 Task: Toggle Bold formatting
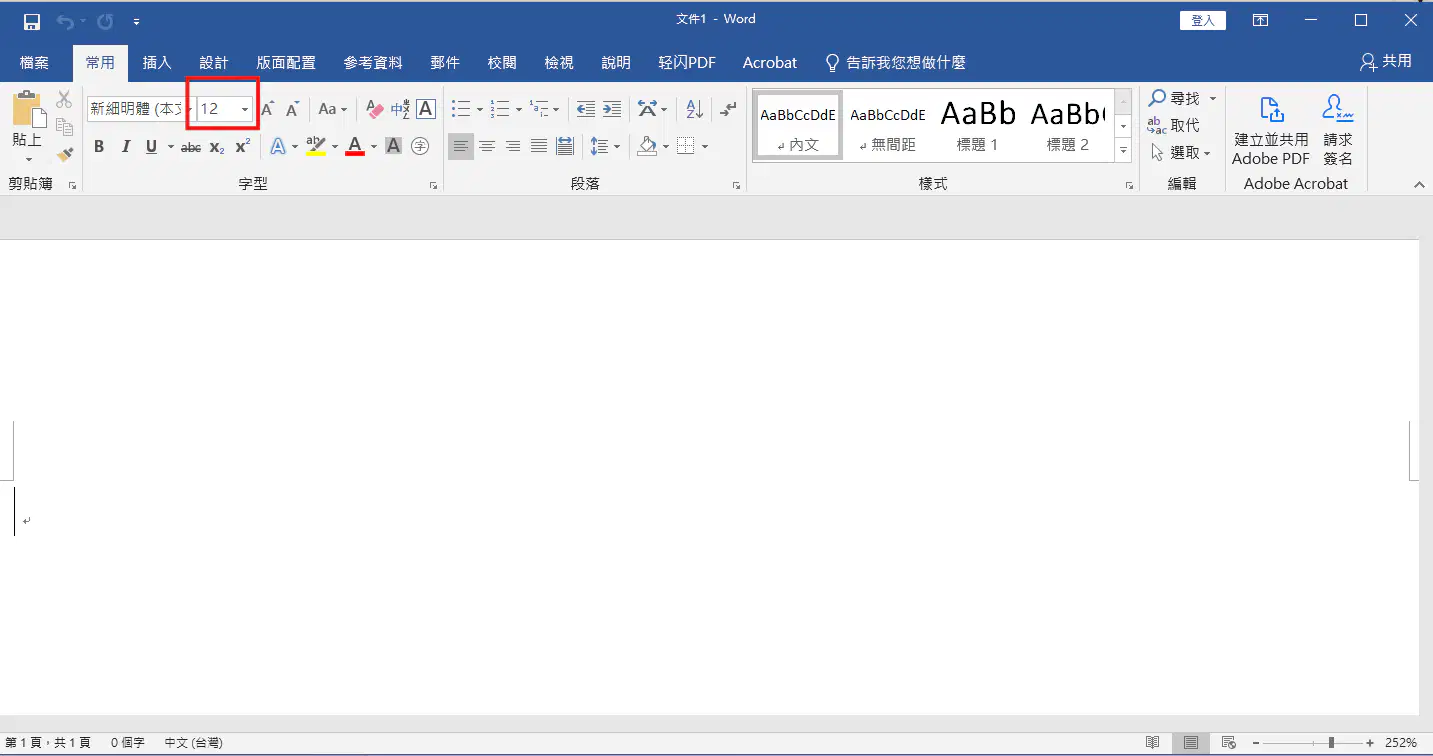(99, 147)
